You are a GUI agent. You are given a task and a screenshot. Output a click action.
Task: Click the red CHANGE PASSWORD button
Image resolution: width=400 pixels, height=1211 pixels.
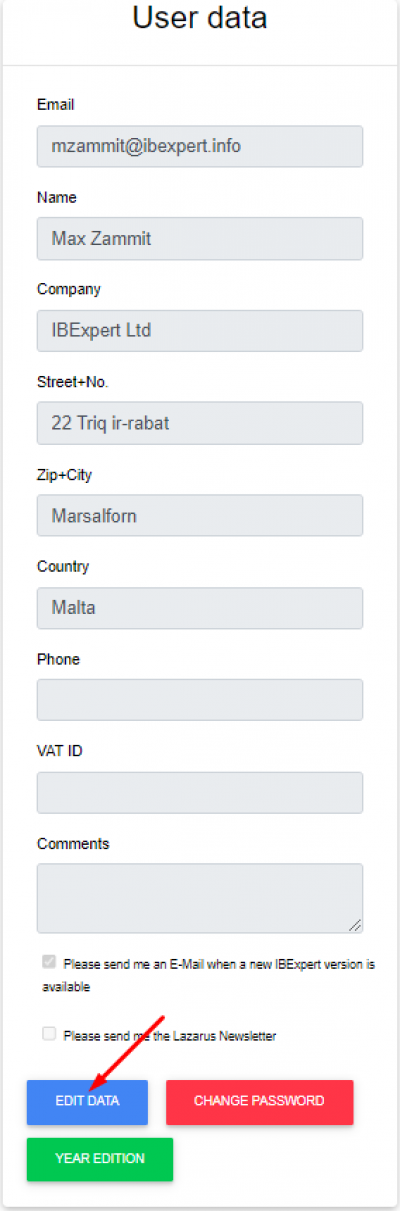point(259,1101)
